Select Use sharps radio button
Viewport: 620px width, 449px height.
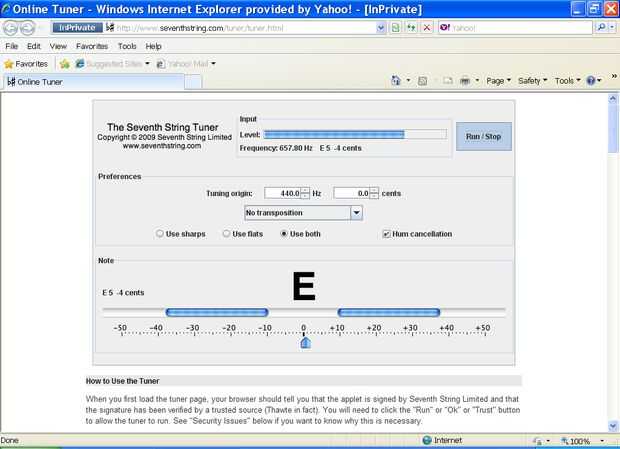click(160, 234)
